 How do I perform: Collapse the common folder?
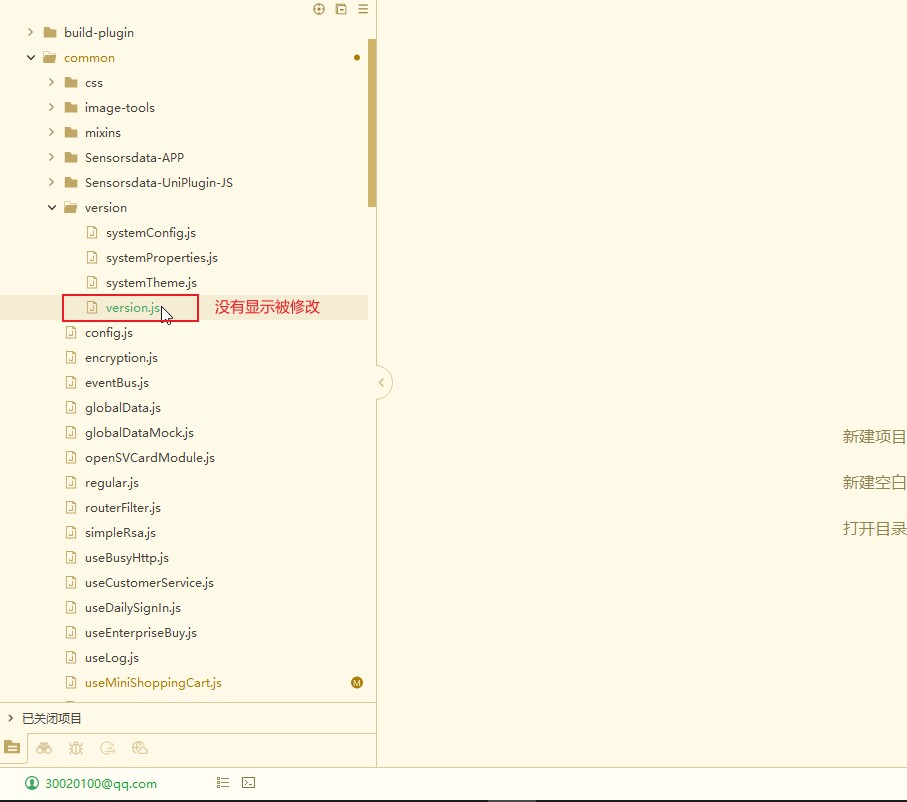pyautogui.click(x=31, y=58)
